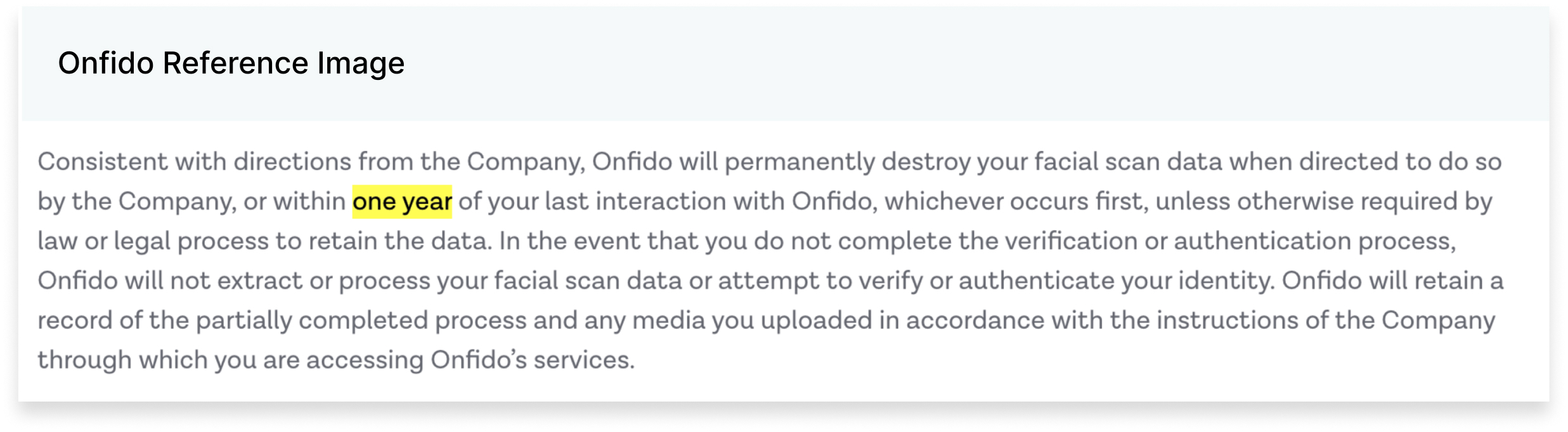
Task: Click 'instructions of the Company' phrase
Action: click(x=1326, y=321)
